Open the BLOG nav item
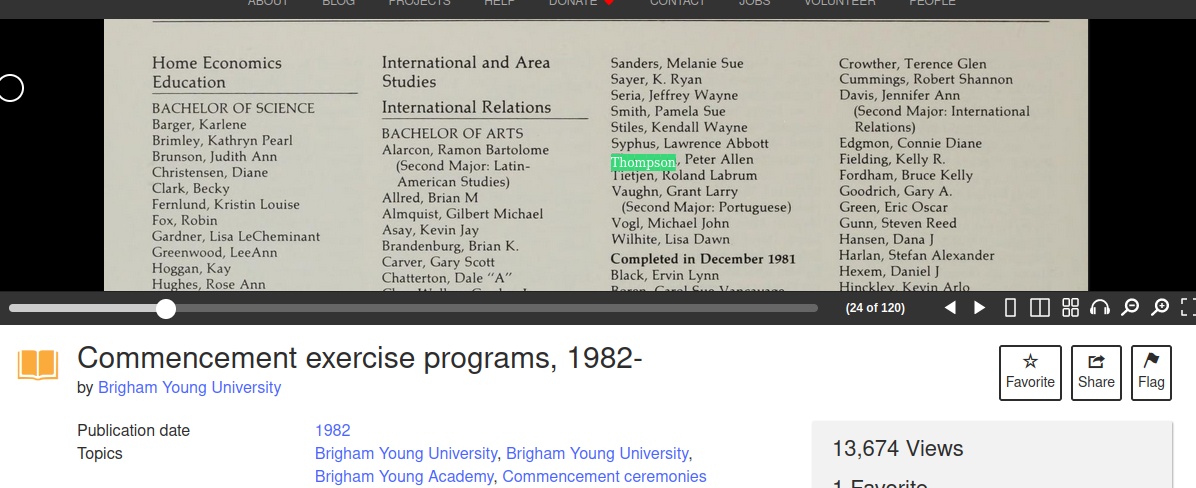 [x=339, y=3]
